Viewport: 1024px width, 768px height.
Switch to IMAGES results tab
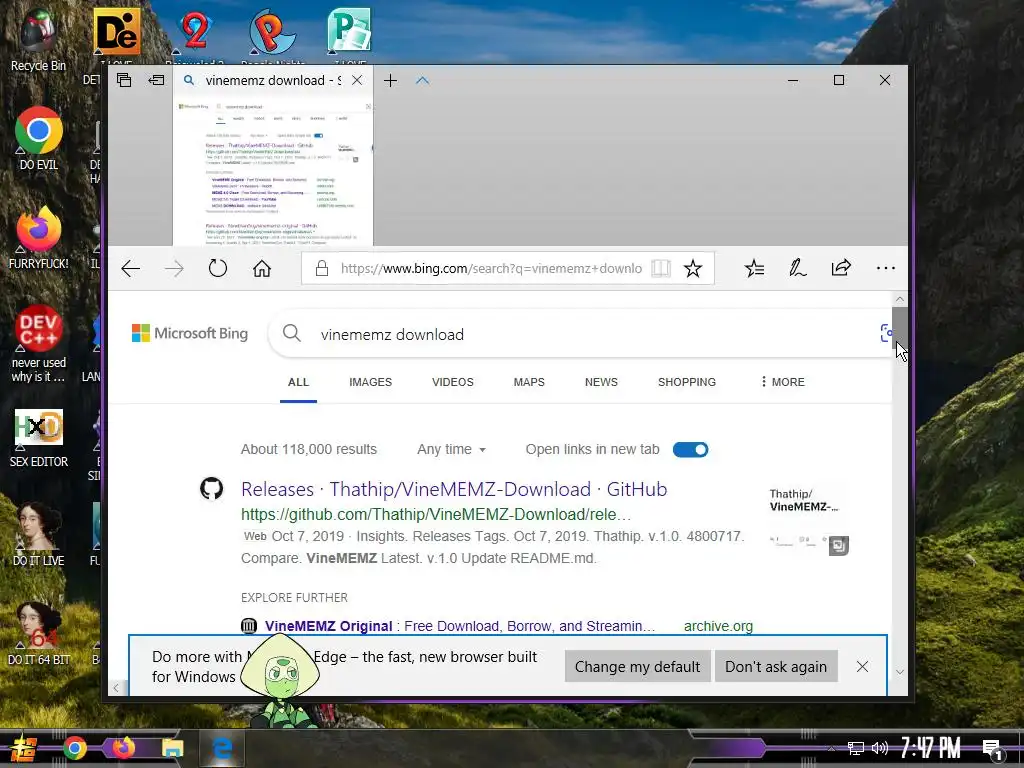point(370,382)
